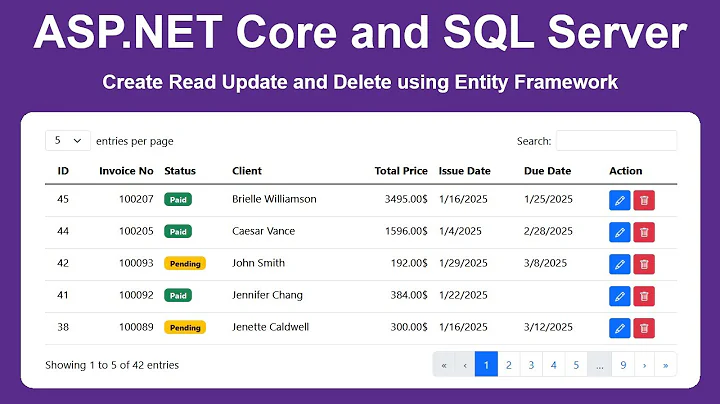Select page 4 in pagination
The image size is (720, 404).
pyautogui.click(x=554, y=365)
